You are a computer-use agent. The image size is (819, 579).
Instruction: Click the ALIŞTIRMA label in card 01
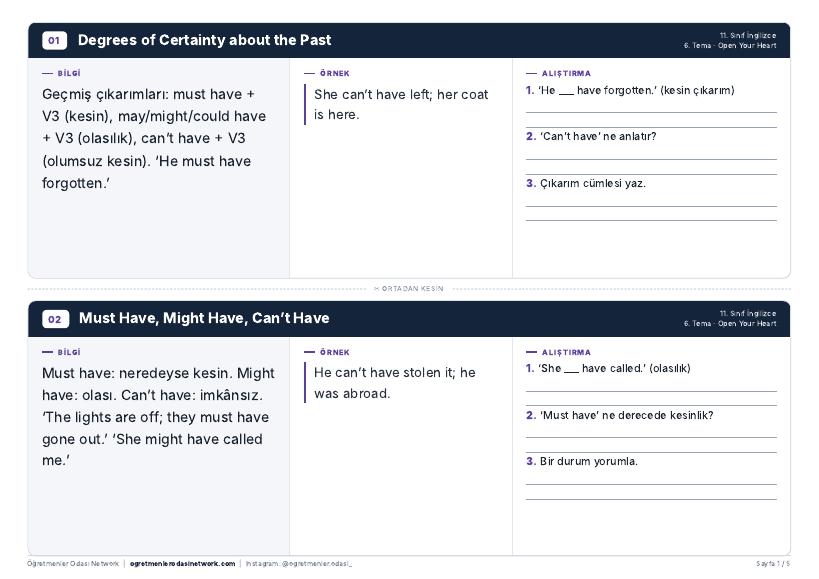[x=566, y=73]
